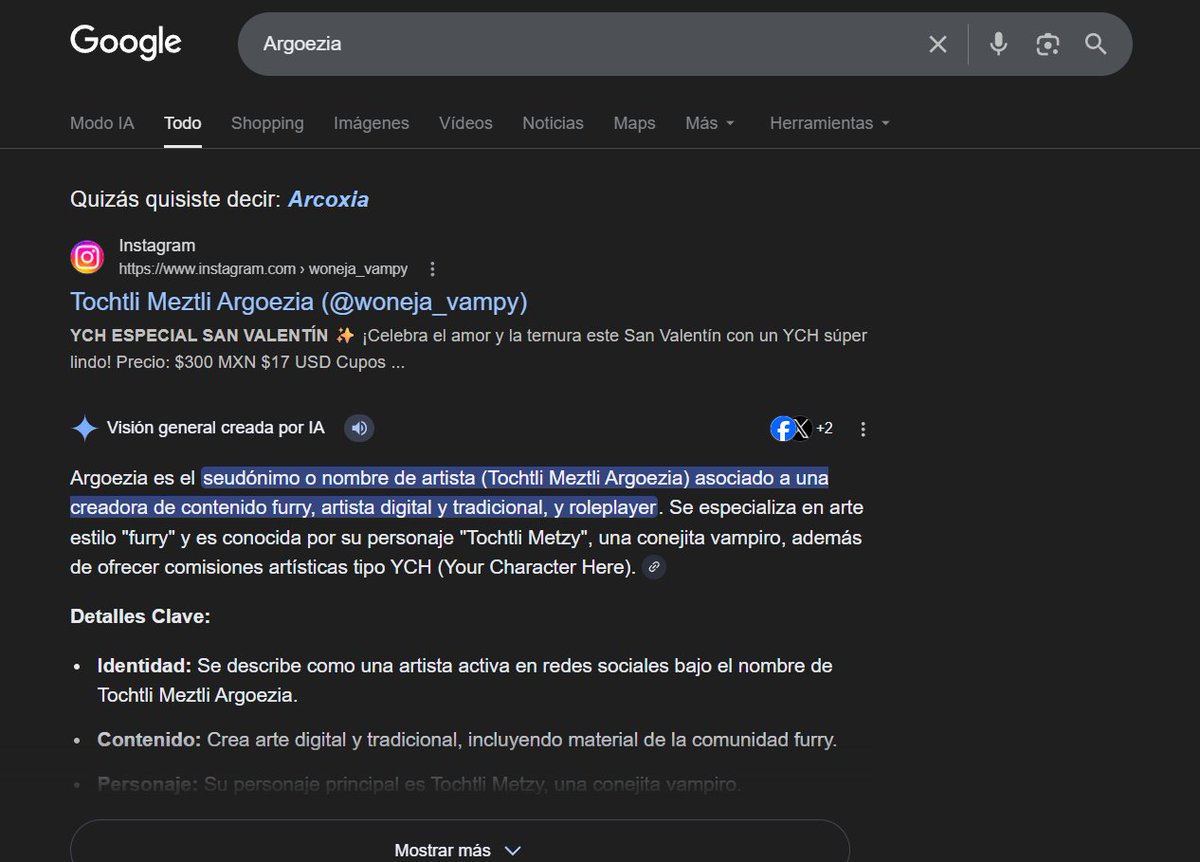Viewport: 1200px width, 862px height.
Task: Expand the Más dropdown
Action: point(710,123)
